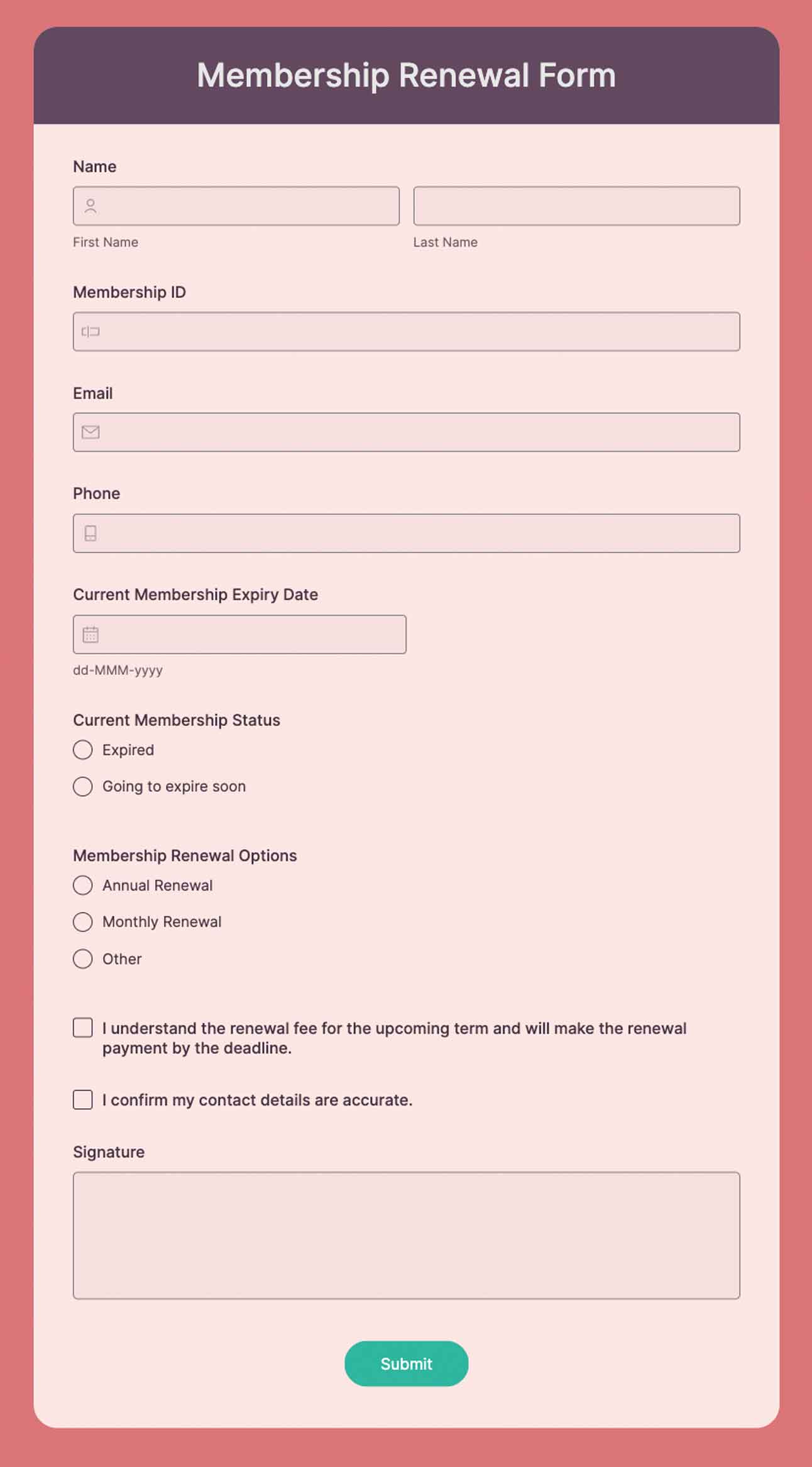Viewport: 812px width, 1467px height.
Task: Click the Signature drawing area
Action: coord(406,1235)
